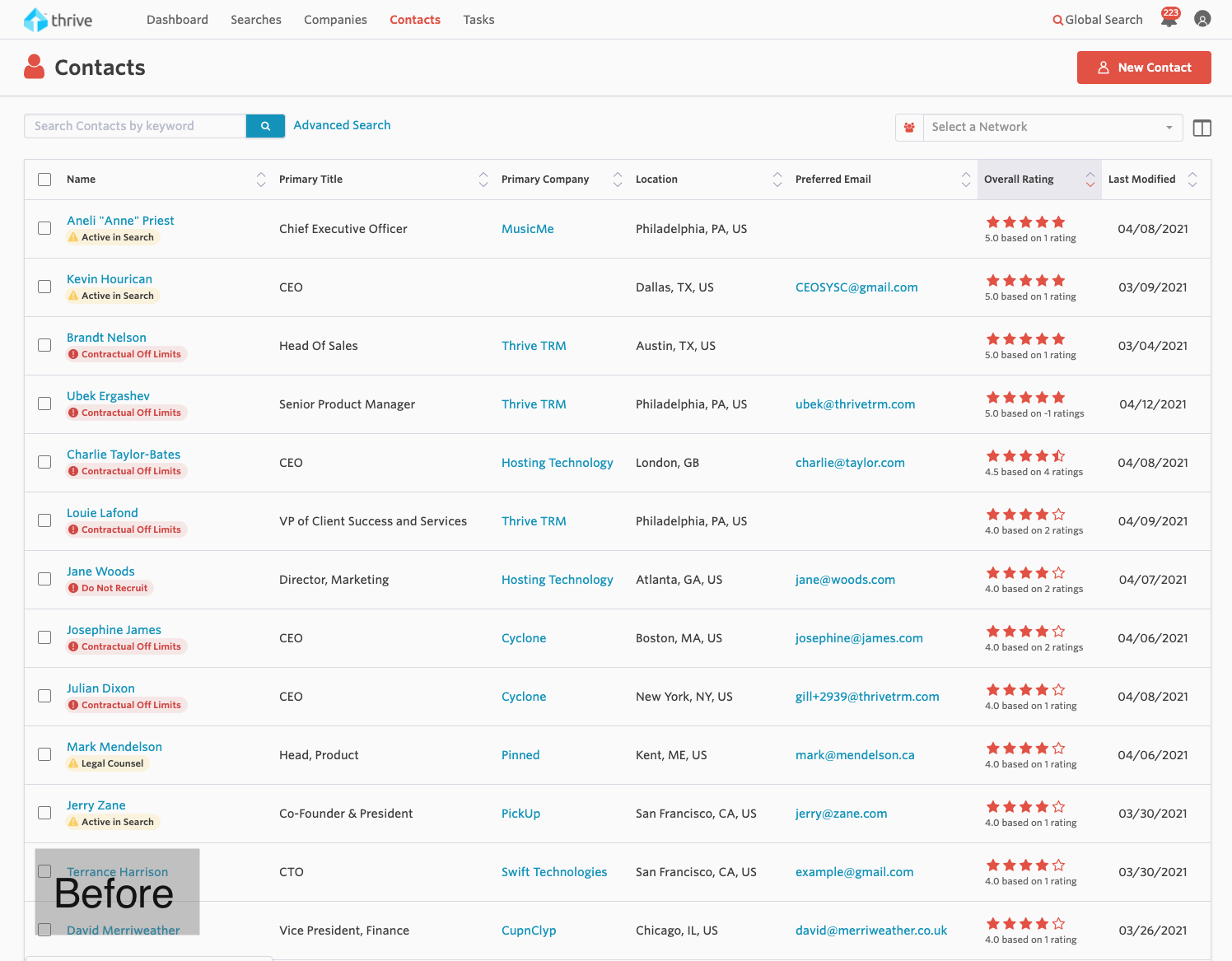The height and width of the screenshot is (961, 1232).
Task: Open the Searches menu item
Action: (256, 20)
